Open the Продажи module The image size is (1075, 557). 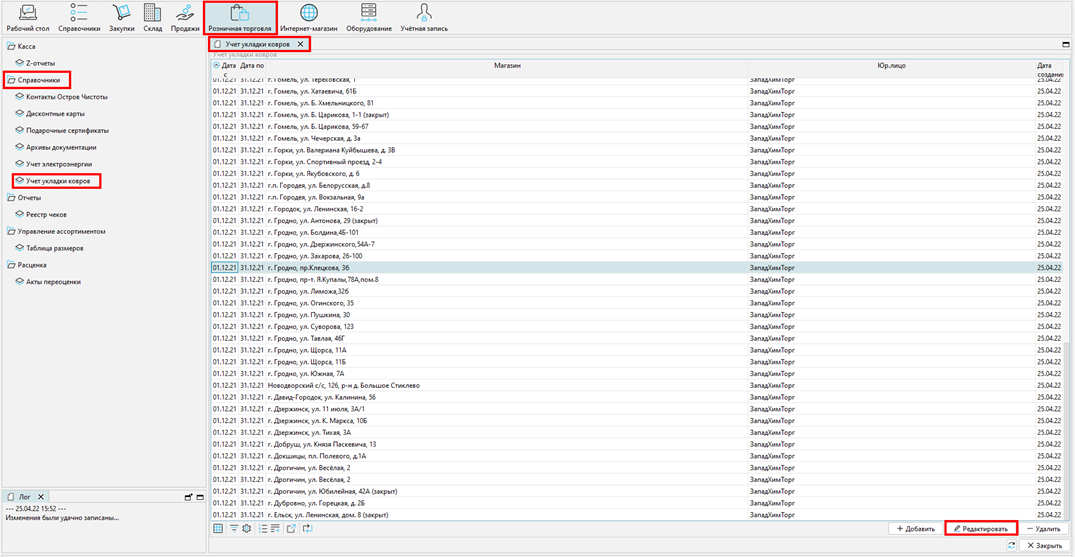coord(185,17)
